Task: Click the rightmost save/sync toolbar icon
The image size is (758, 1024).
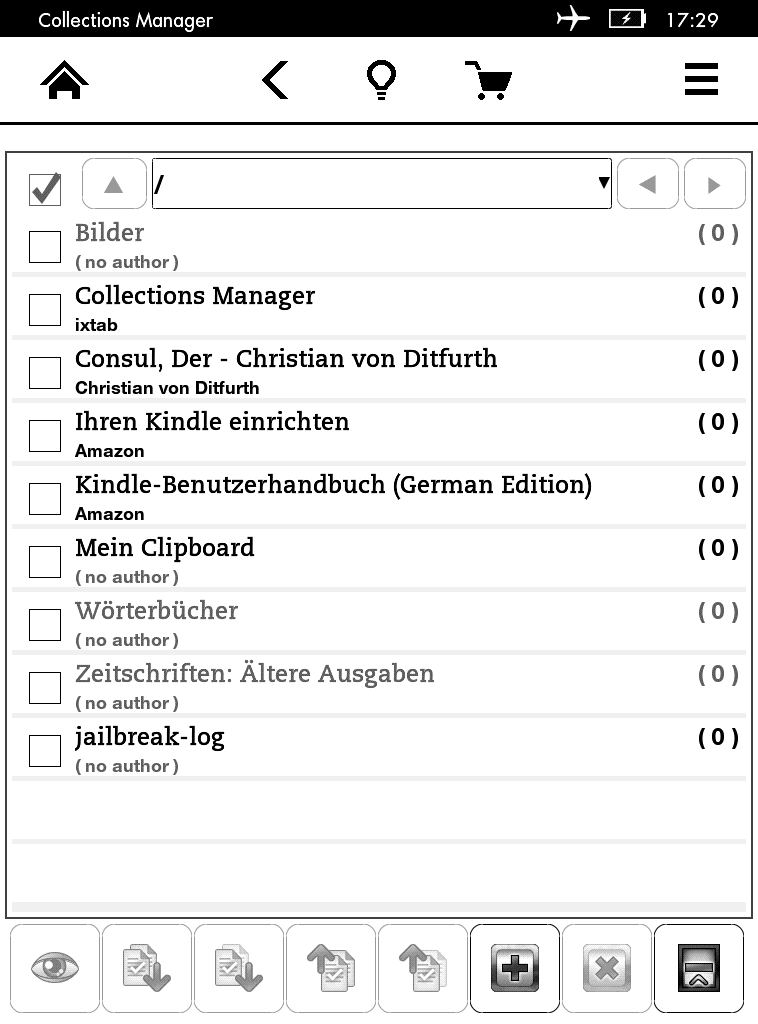Action: point(699,968)
